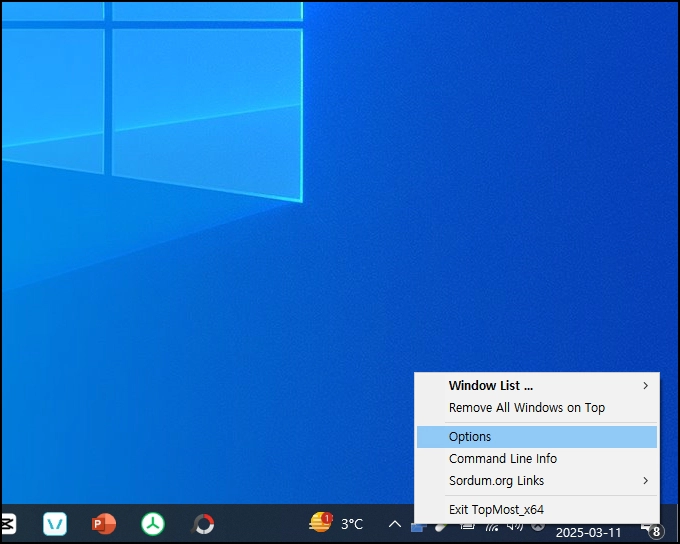Click the 3°C temperature reading
This screenshot has width=680, height=544.
click(352, 524)
